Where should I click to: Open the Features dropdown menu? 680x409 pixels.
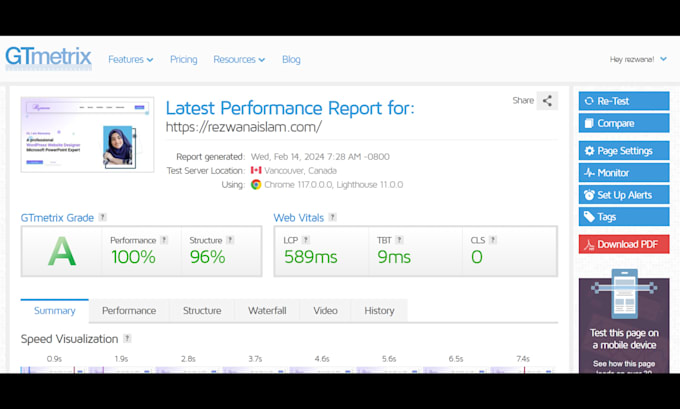click(131, 59)
